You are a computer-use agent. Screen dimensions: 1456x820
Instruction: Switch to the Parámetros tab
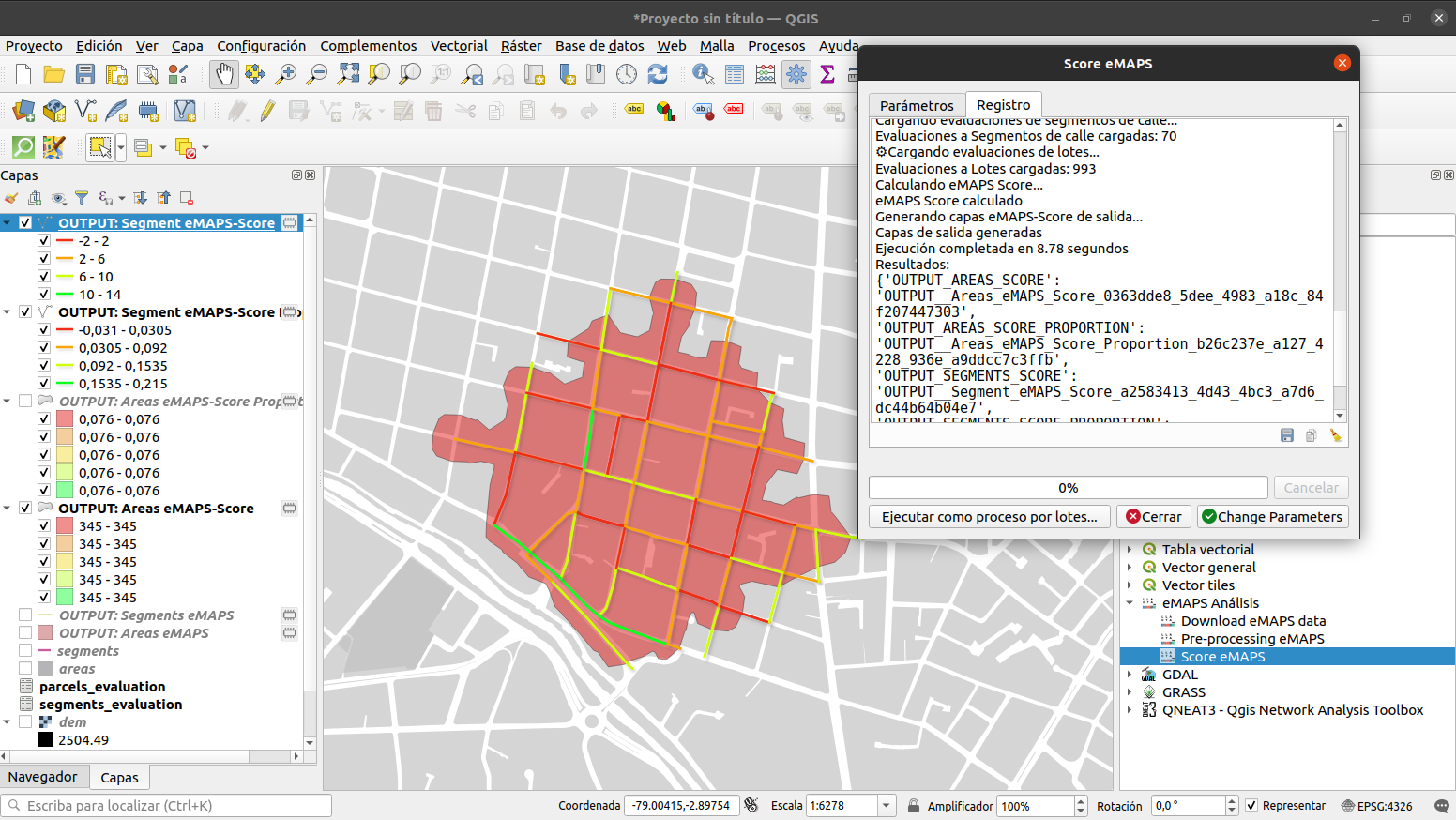(x=917, y=105)
